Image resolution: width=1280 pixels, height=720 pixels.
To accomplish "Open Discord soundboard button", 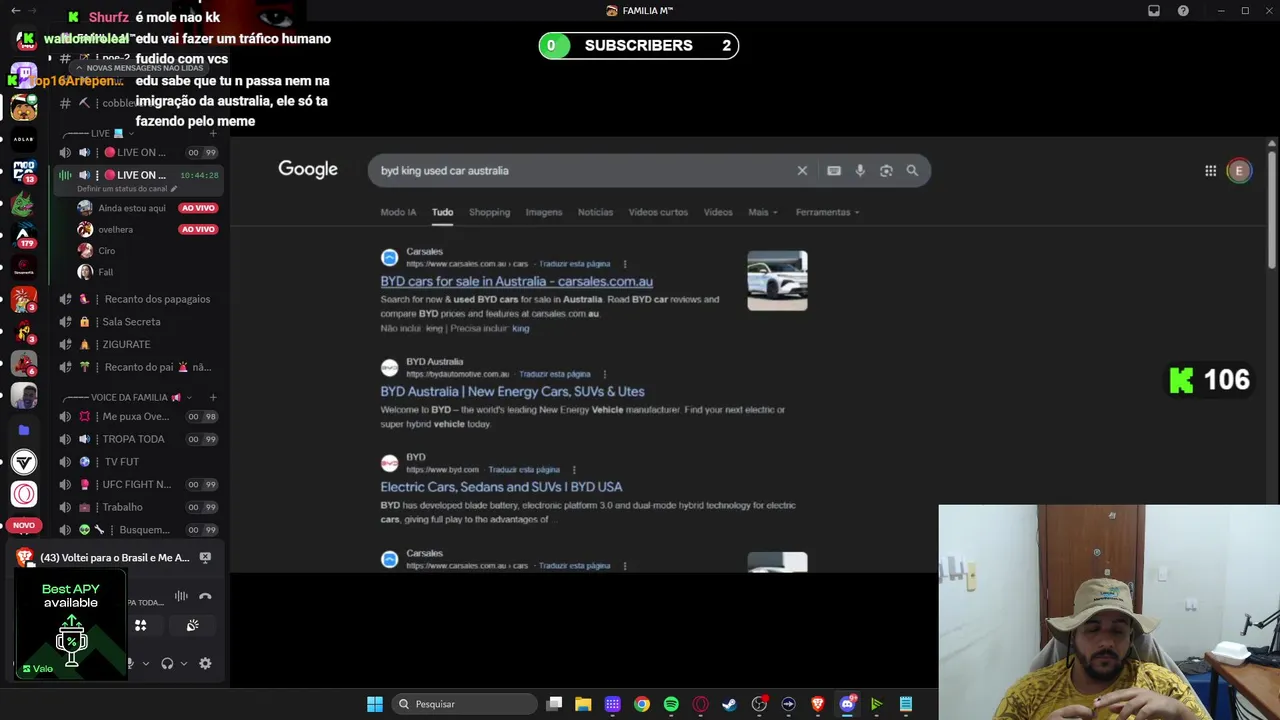I will pos(192,625).
